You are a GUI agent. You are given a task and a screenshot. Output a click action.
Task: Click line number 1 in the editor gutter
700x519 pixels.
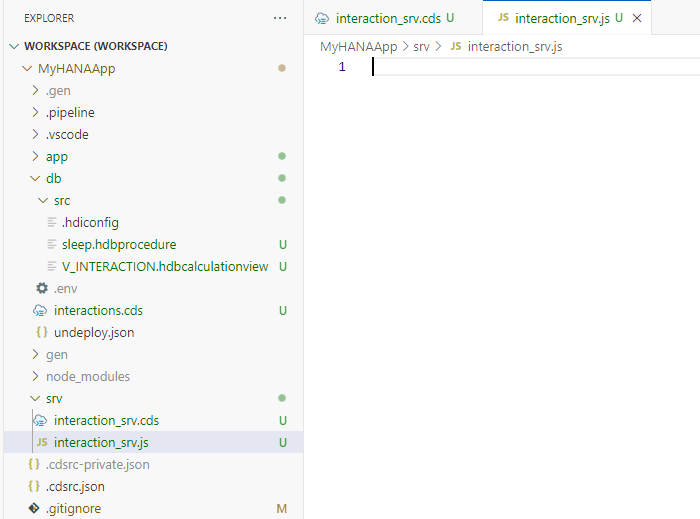tap(342, 67)
